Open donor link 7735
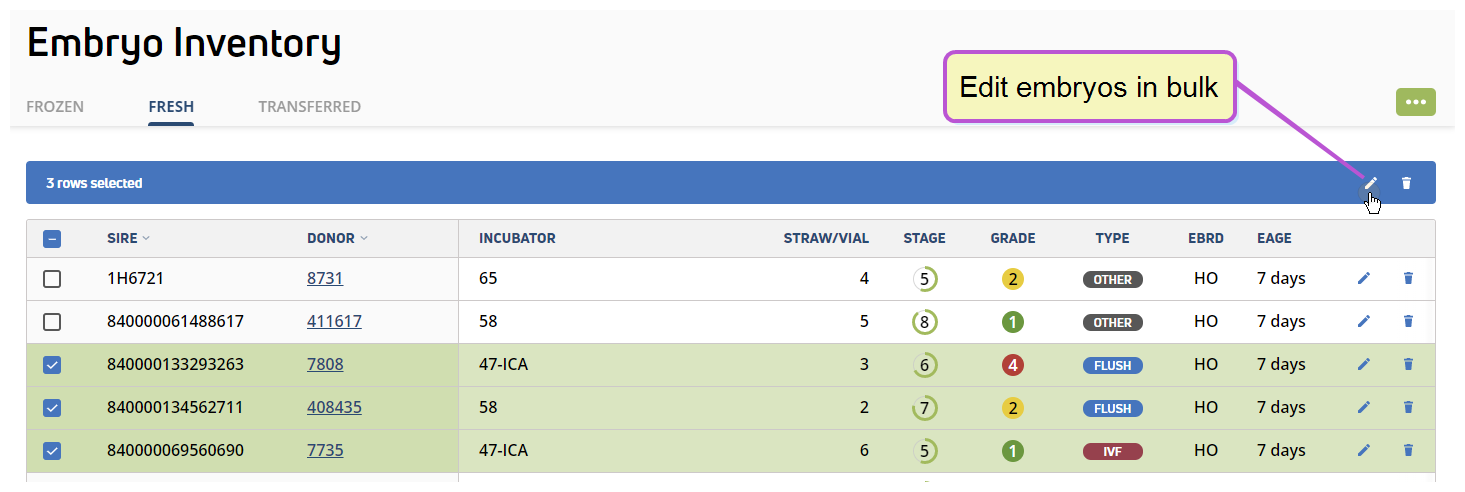1465x492 pixels. [325, 451]
